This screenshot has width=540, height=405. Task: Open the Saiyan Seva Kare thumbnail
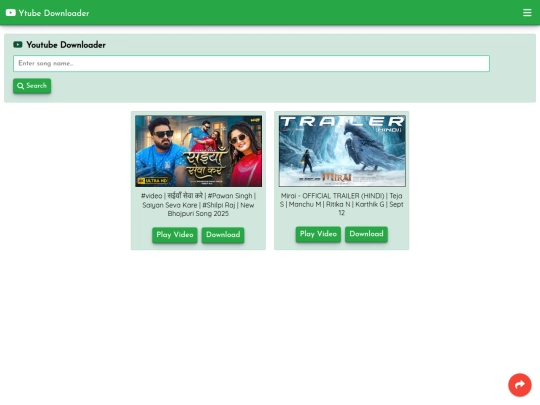(198, 151)
